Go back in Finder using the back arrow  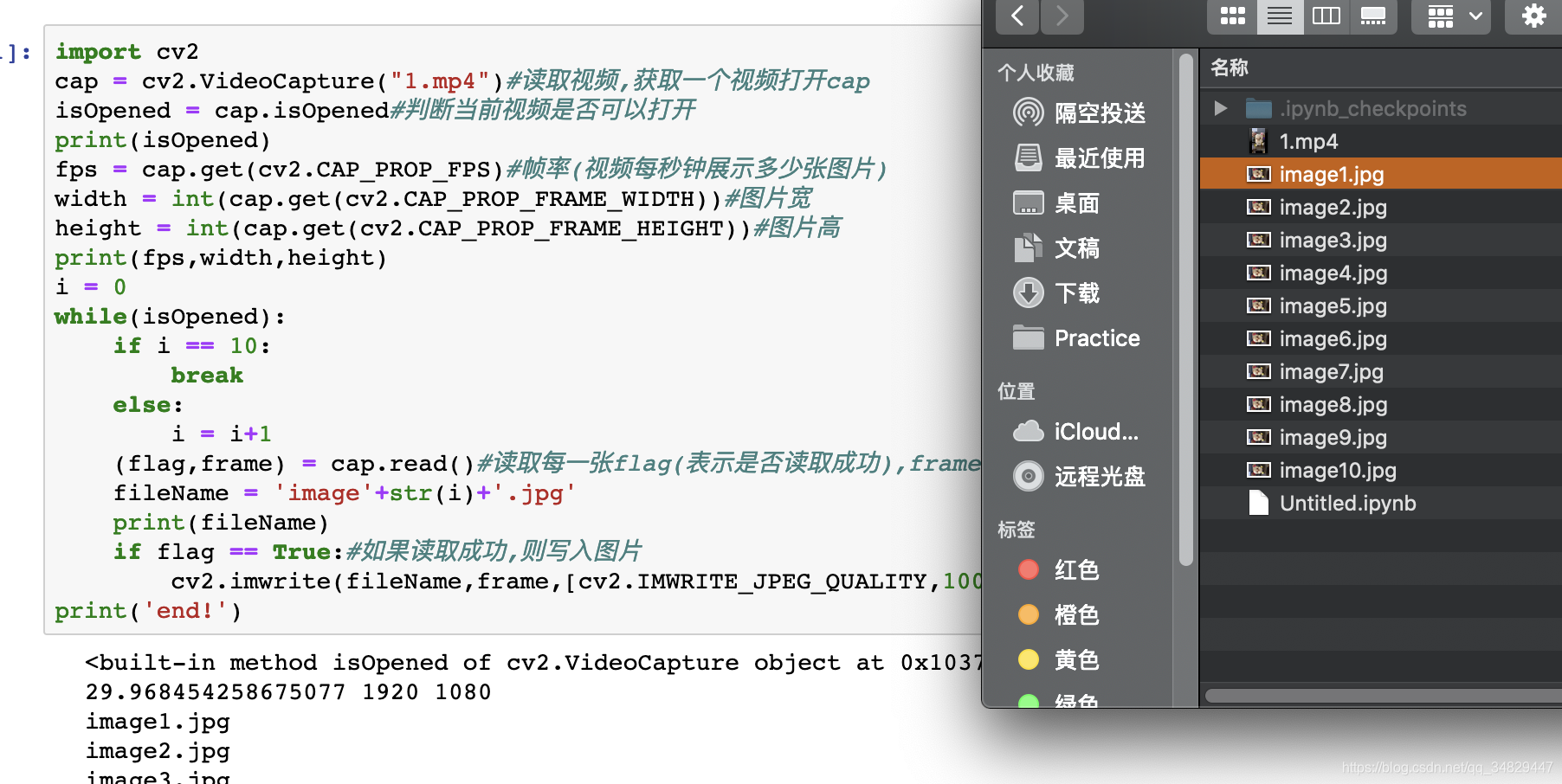point(1017,16)
